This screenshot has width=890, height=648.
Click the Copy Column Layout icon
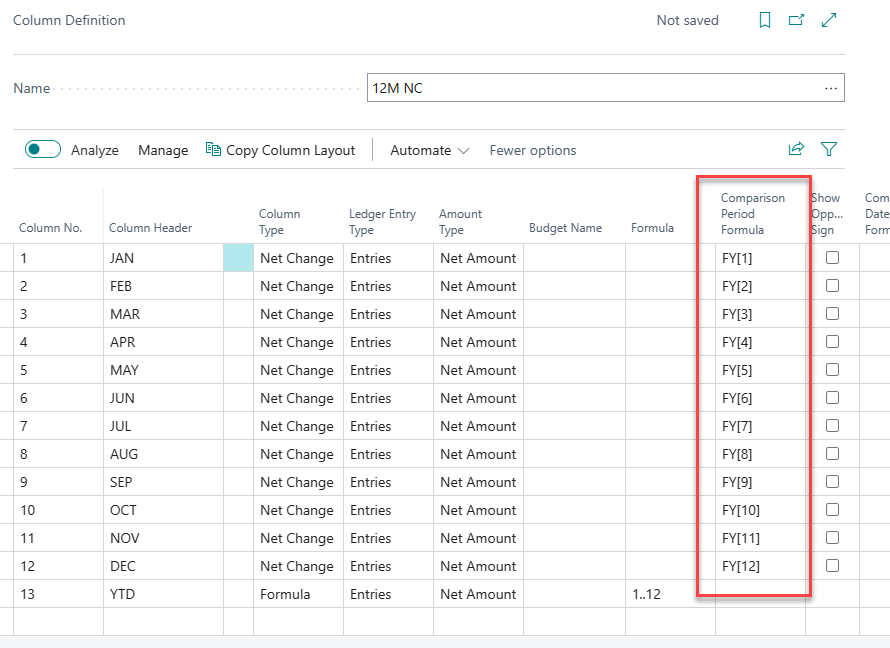click(213, 150)
